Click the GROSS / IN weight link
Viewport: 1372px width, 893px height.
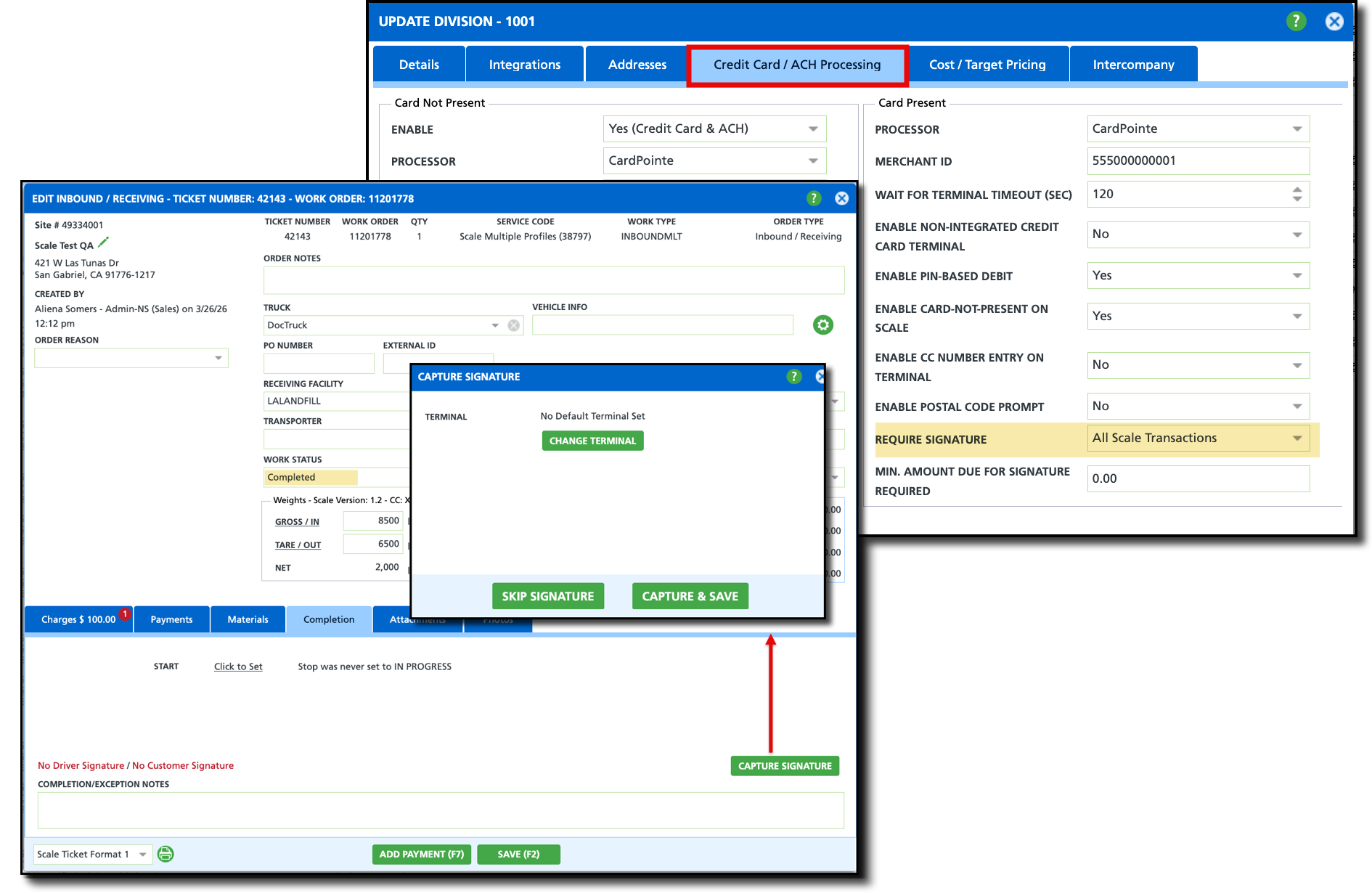click(x=297, y=522)
